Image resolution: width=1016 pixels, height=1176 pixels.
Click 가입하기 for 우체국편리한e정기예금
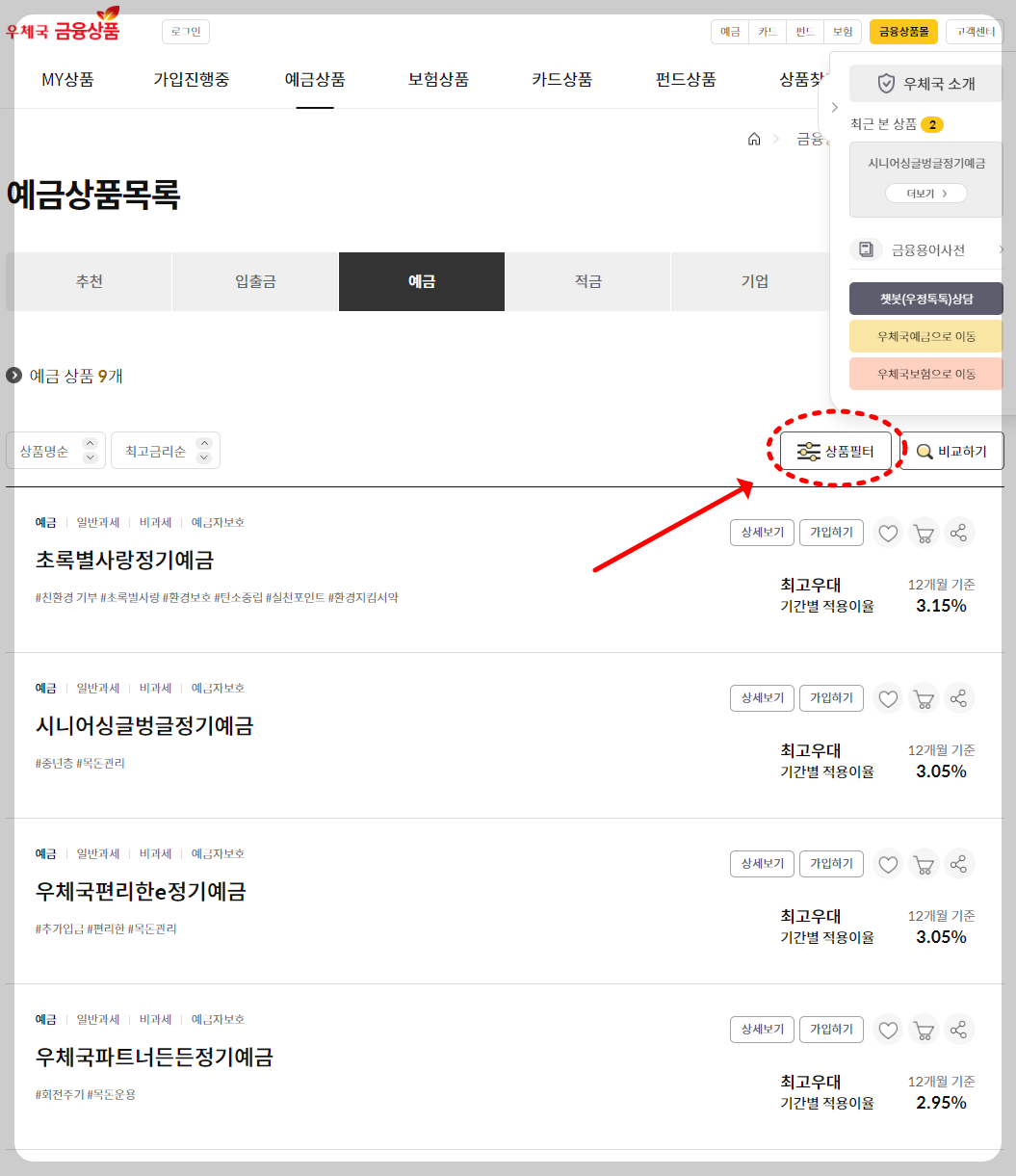click(831, 864)
